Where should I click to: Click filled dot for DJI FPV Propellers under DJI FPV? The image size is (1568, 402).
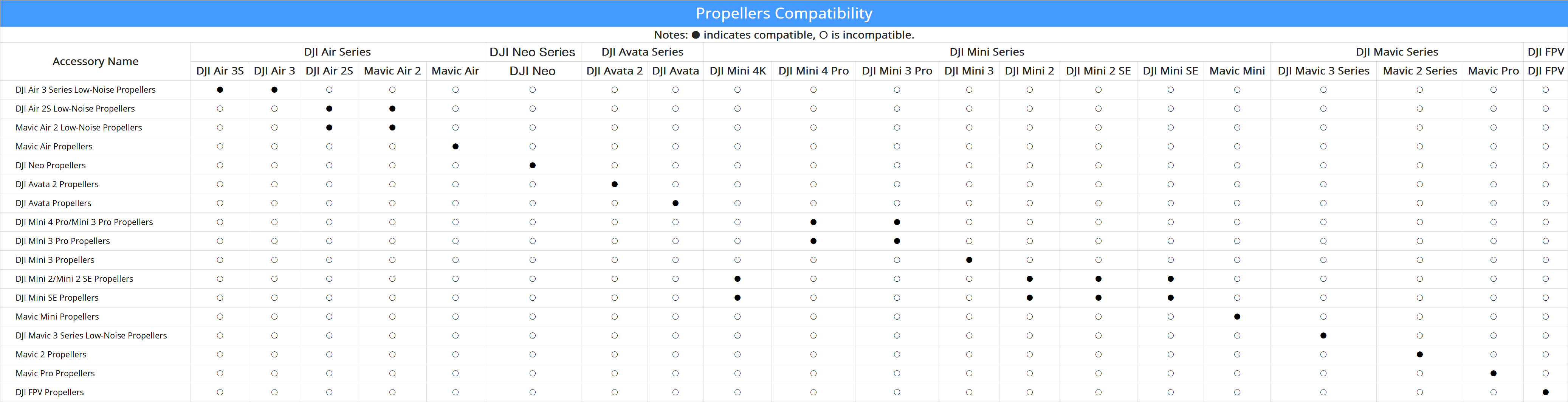(x=1545, y=392)
